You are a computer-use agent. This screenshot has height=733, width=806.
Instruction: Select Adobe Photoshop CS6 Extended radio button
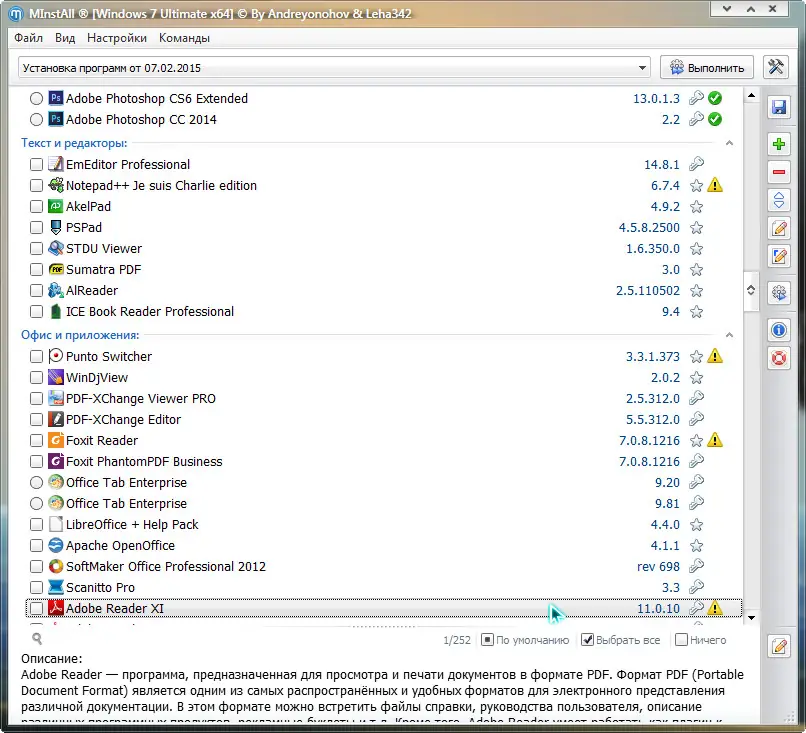tap(36, 98)
